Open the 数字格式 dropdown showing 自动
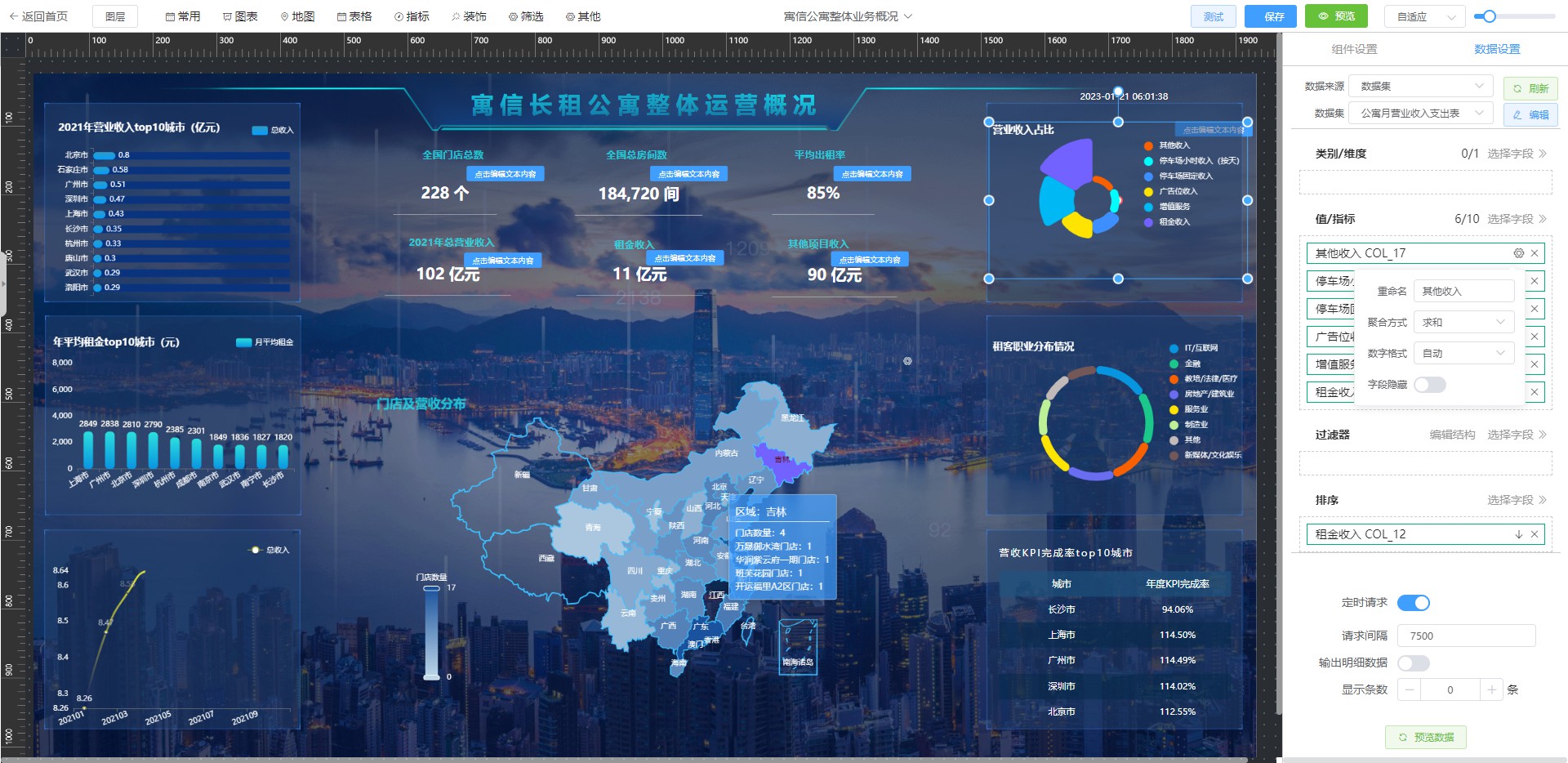 point(1464,353)
